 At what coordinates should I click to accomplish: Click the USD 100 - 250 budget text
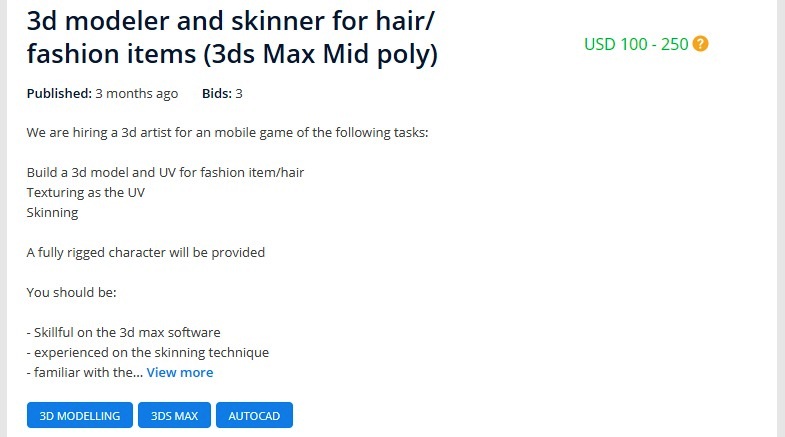tap(636, 44)
